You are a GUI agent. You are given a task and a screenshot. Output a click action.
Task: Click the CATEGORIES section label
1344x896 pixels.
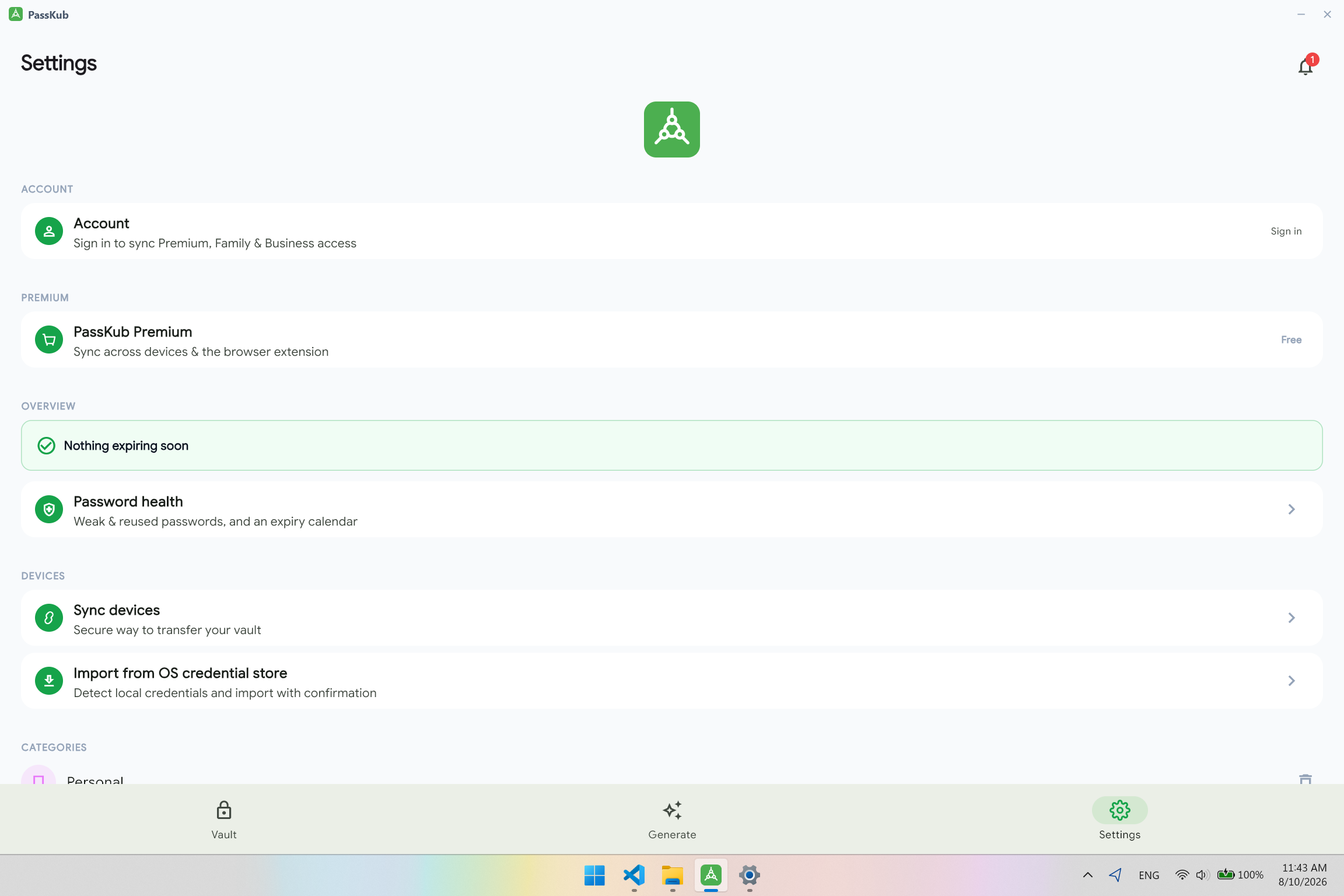tap(54, 748)
